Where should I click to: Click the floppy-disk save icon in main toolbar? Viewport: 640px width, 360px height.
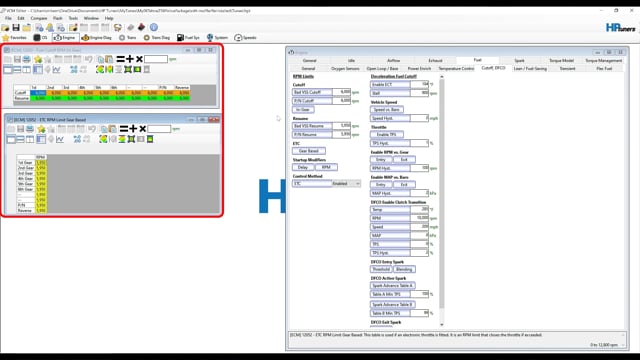coord(16,27)
